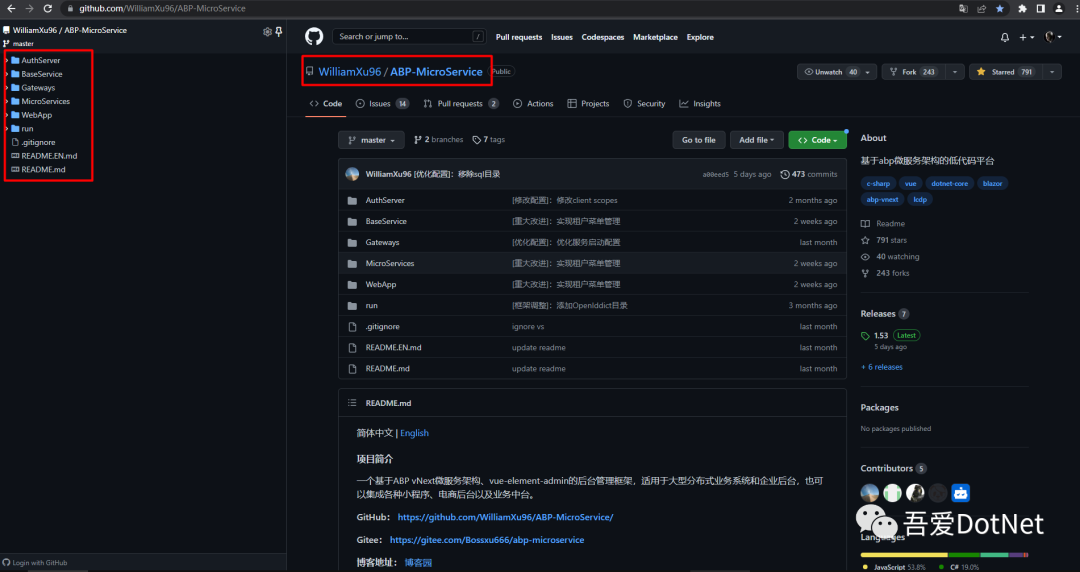Open the Starred lists dropdown arrow
This screenshot has height=572, width=1080.
[x=1052, y=72]
